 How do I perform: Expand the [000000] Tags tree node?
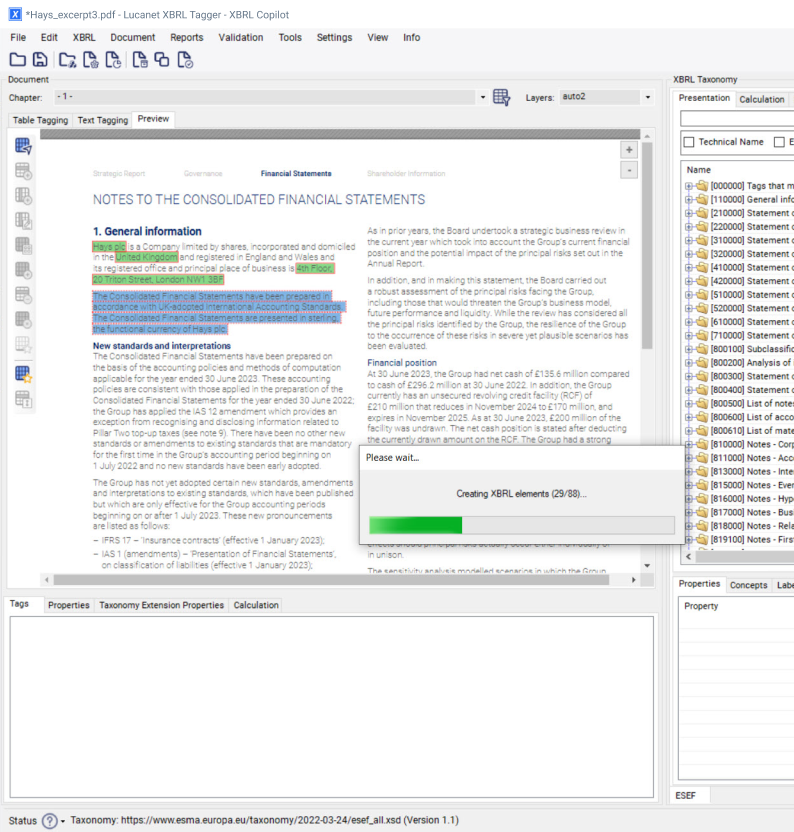point(689,186)
